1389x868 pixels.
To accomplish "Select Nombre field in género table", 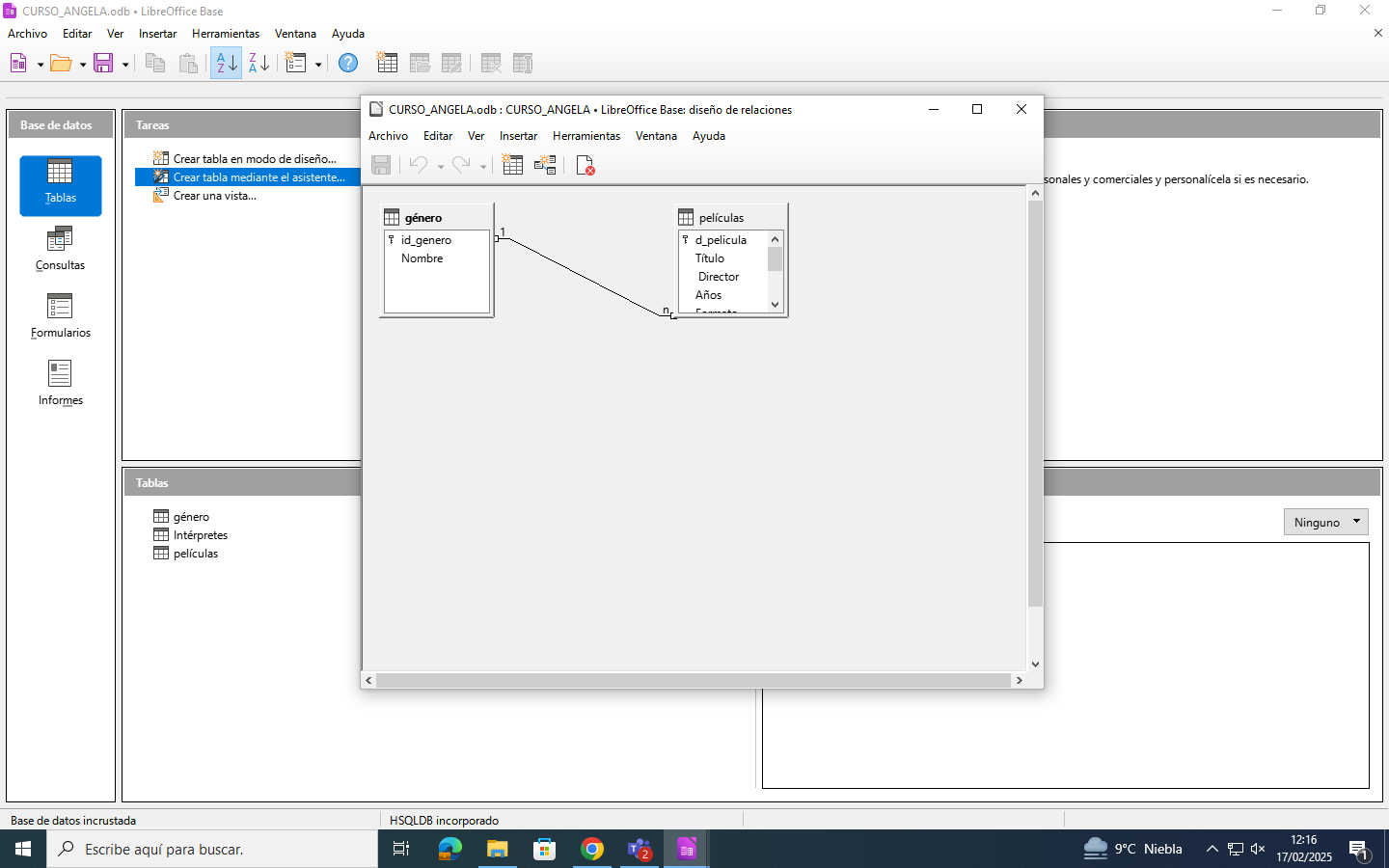I will (422, 258).
